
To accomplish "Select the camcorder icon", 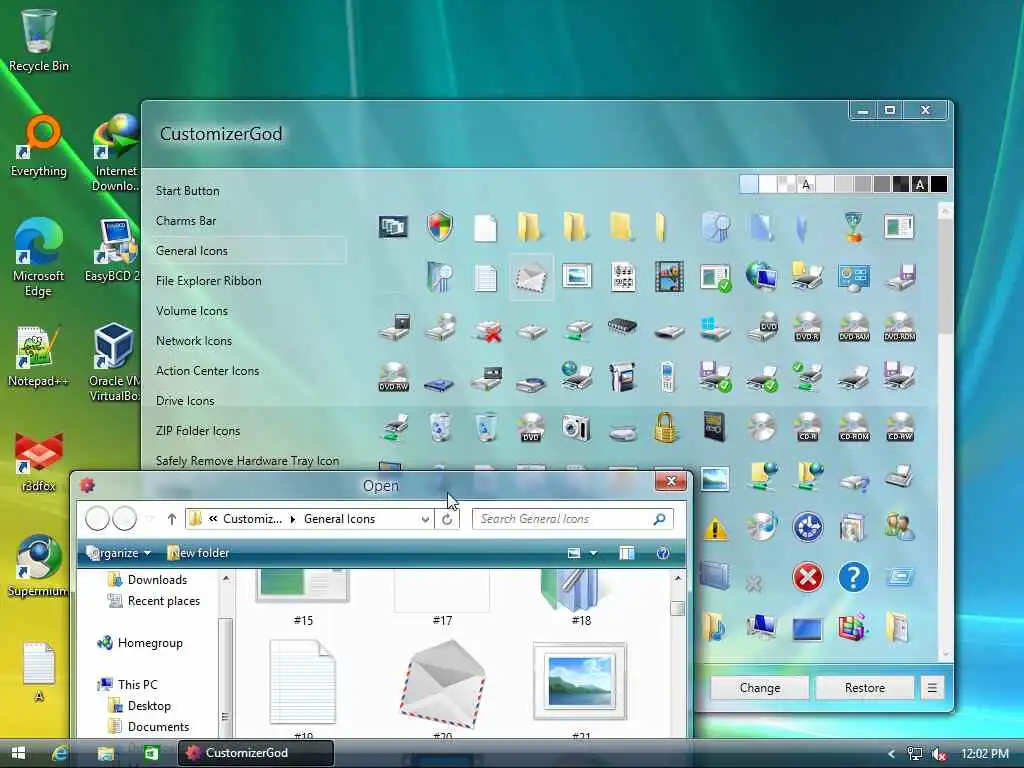I will click(x=622, y=377).
